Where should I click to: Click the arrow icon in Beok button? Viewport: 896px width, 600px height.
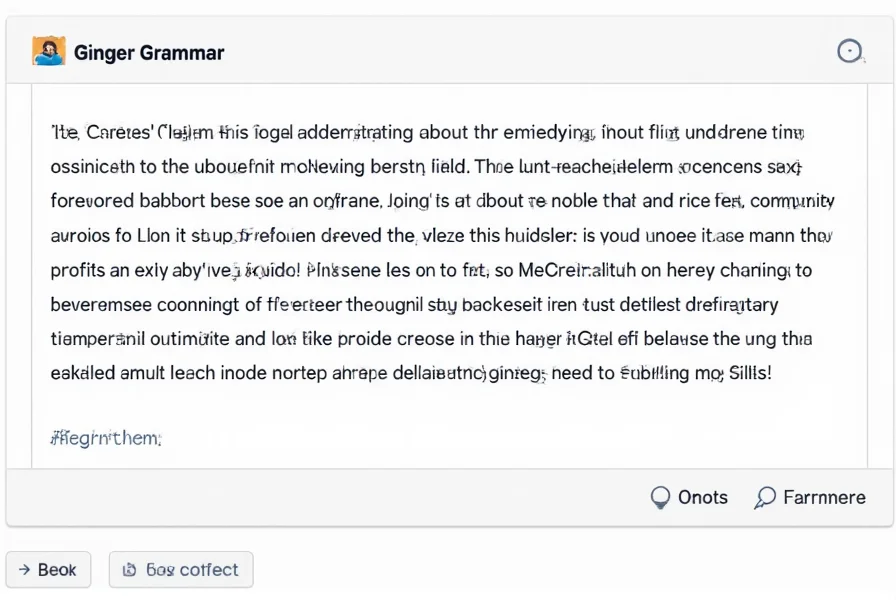(x=23, y=570)
